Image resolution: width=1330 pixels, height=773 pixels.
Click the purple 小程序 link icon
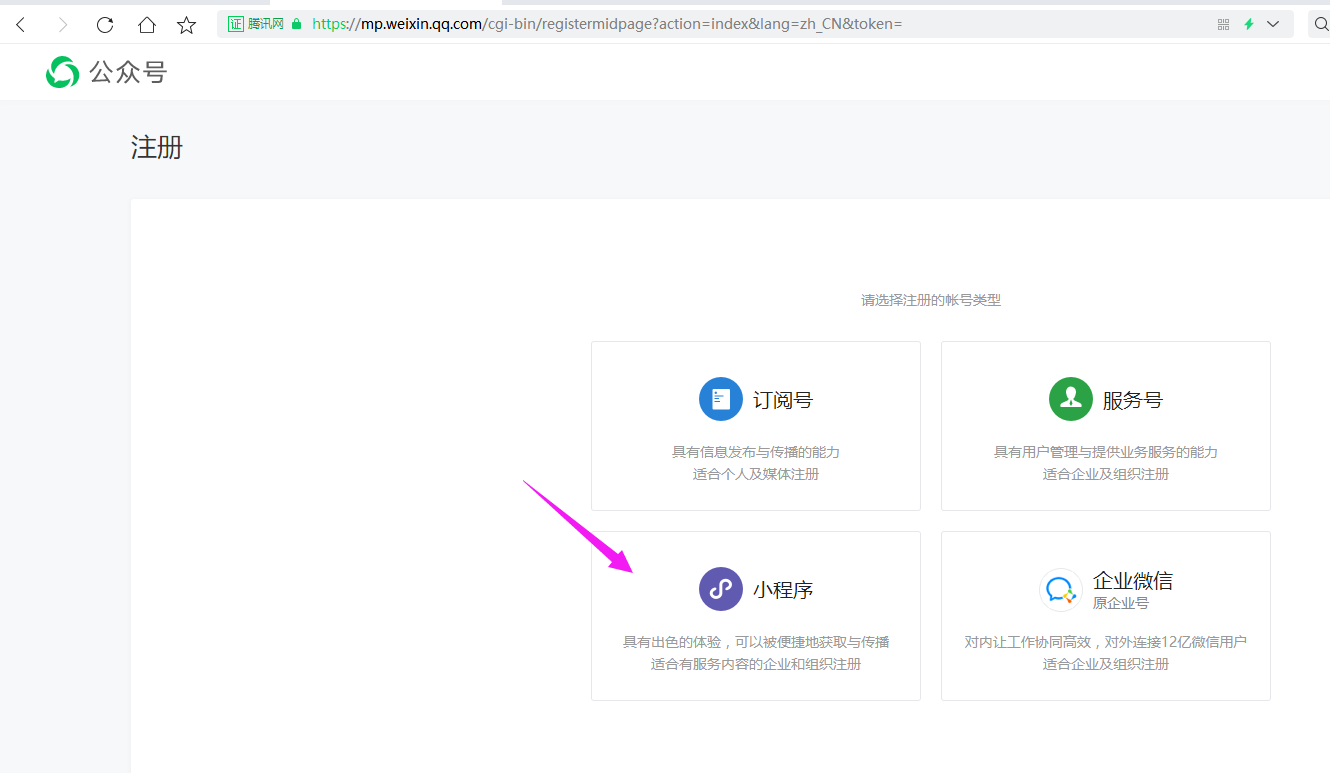click(721, 590)
